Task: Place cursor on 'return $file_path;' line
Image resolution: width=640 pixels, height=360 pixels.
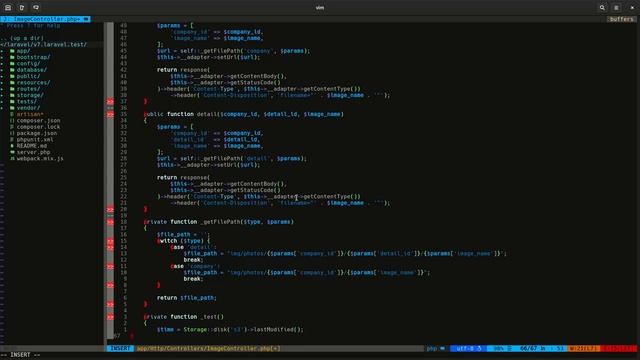Action: (187, 298)
